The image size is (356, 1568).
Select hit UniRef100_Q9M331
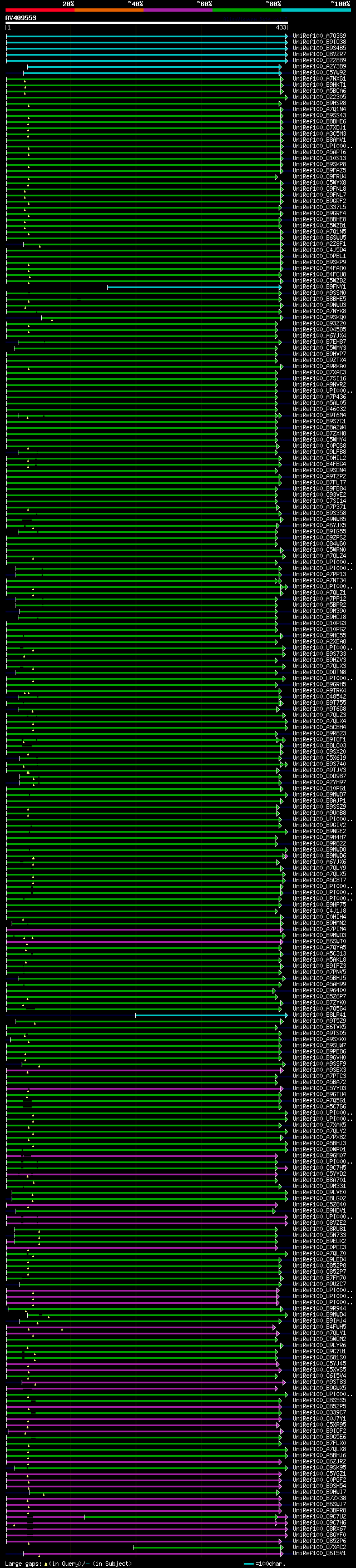pos(319,1186)
